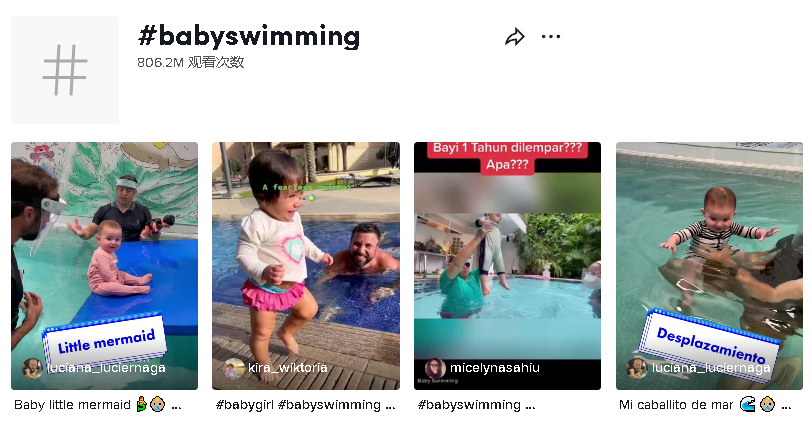Click the Baby little mermaid caption
812x421 pixels.
click(72, 405)
